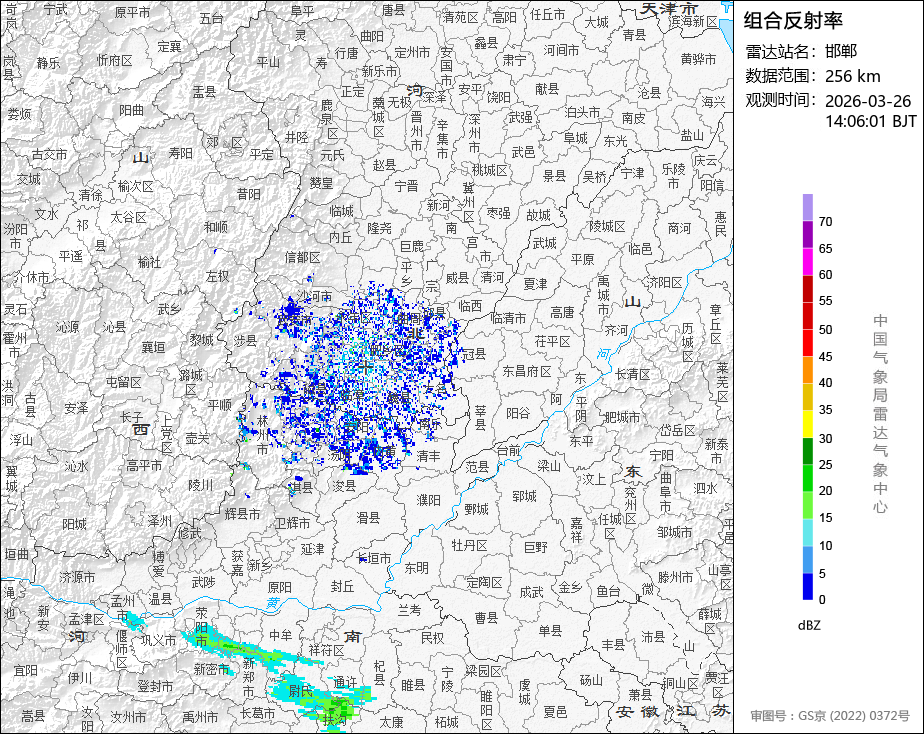Select the observation date 2026-03-26

pyautogui.click(x=868, y=101)
